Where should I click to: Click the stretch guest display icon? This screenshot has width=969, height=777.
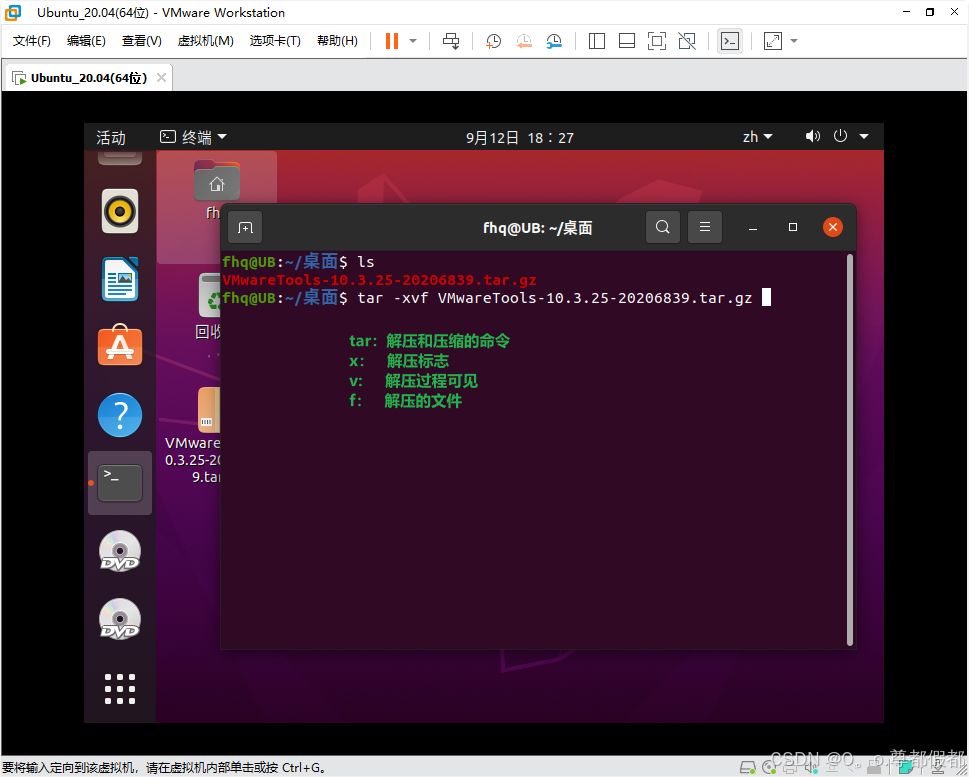click(x=772, y=41)
